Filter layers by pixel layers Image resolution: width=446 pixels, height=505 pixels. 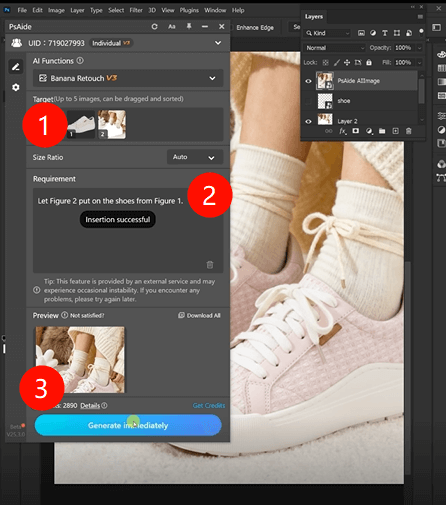tap(361, 33)
